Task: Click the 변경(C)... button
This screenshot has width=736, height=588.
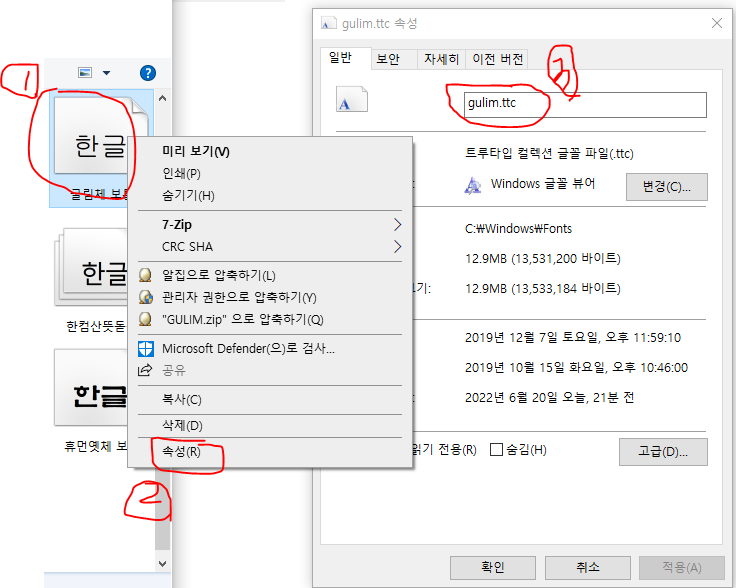Action: tap(667, 187)
